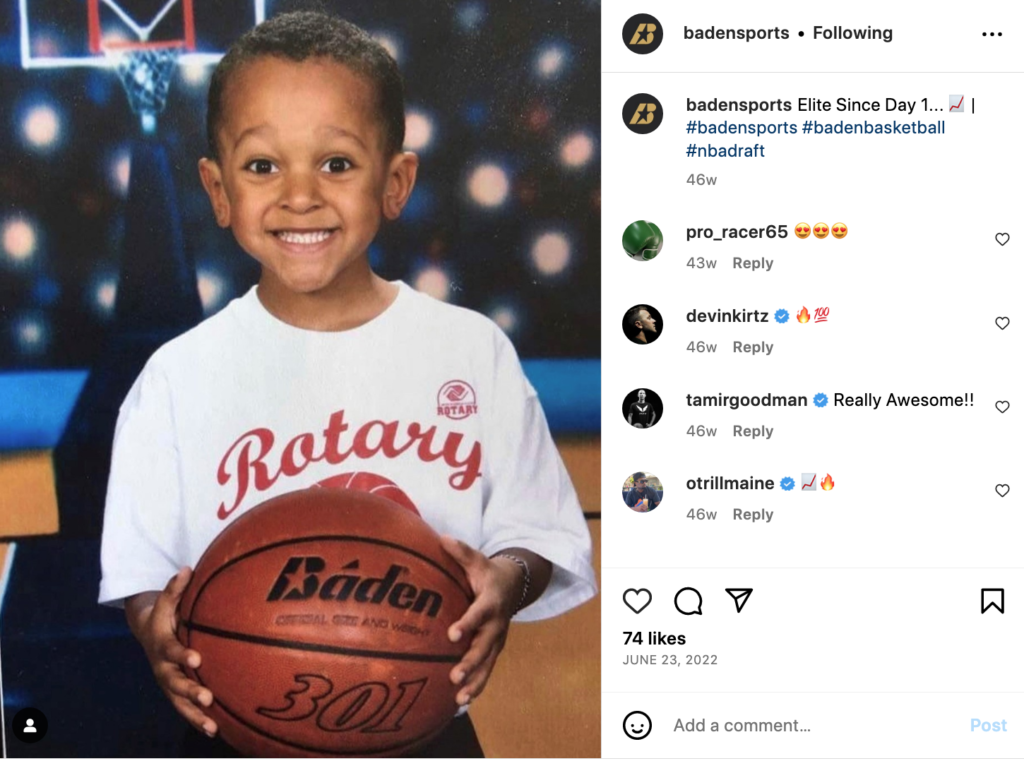Image resolution: width=1024 pixels, height=761 pixels.
Task: View the 74 likes list
Action: (x=654, y=638)
